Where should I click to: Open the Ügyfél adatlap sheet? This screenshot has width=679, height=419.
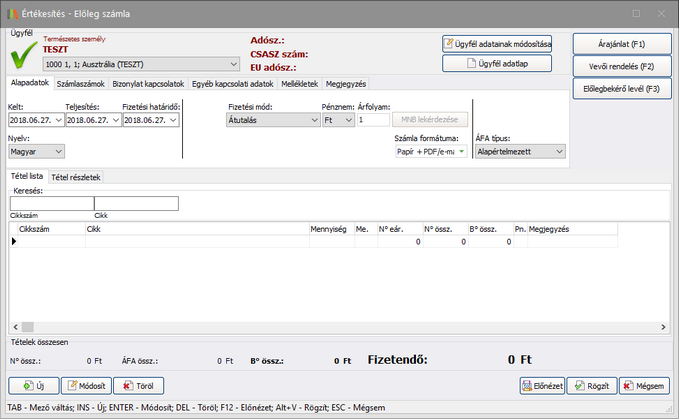(x=497, y=64)
